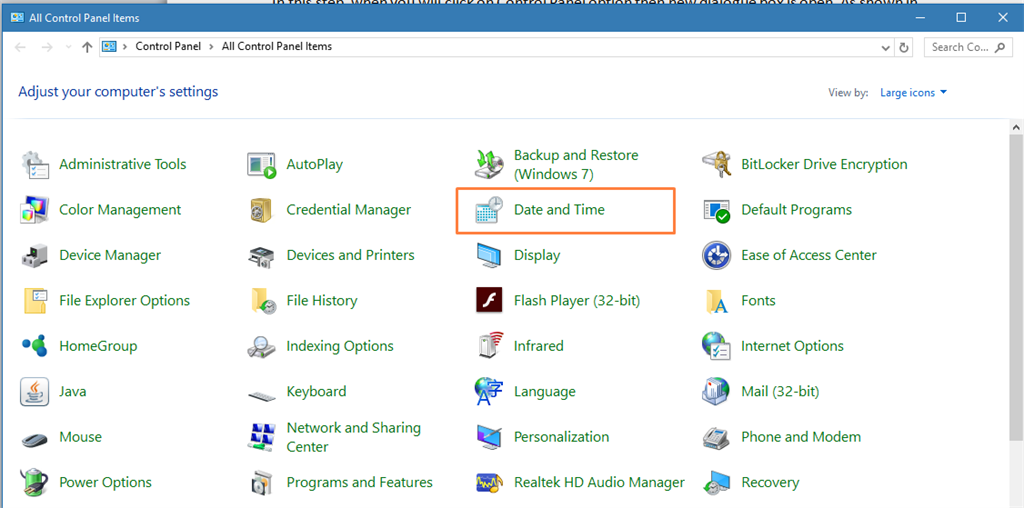Open the Date and Time link
1024x508 pixels.
pos(559,210)
